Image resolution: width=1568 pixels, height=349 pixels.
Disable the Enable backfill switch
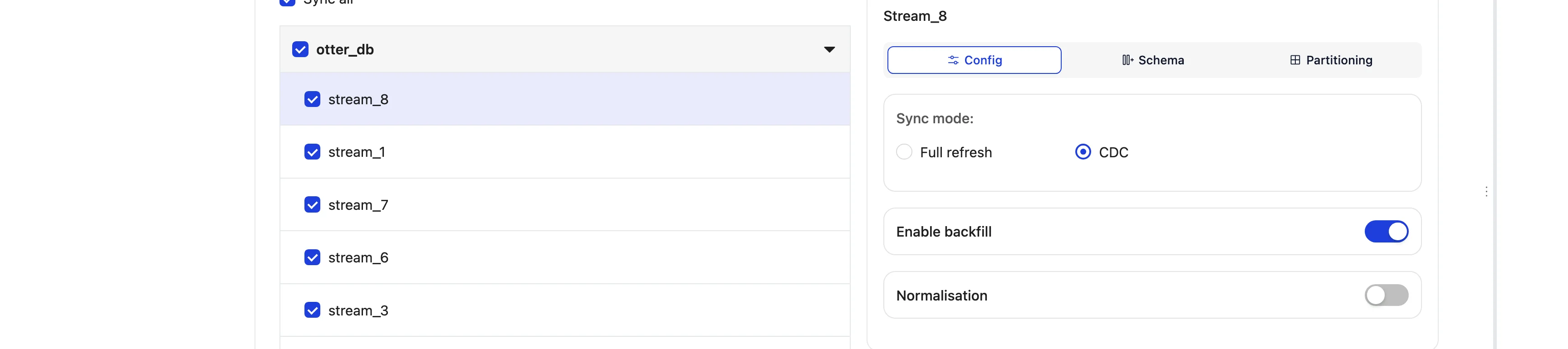(1386, 232)
